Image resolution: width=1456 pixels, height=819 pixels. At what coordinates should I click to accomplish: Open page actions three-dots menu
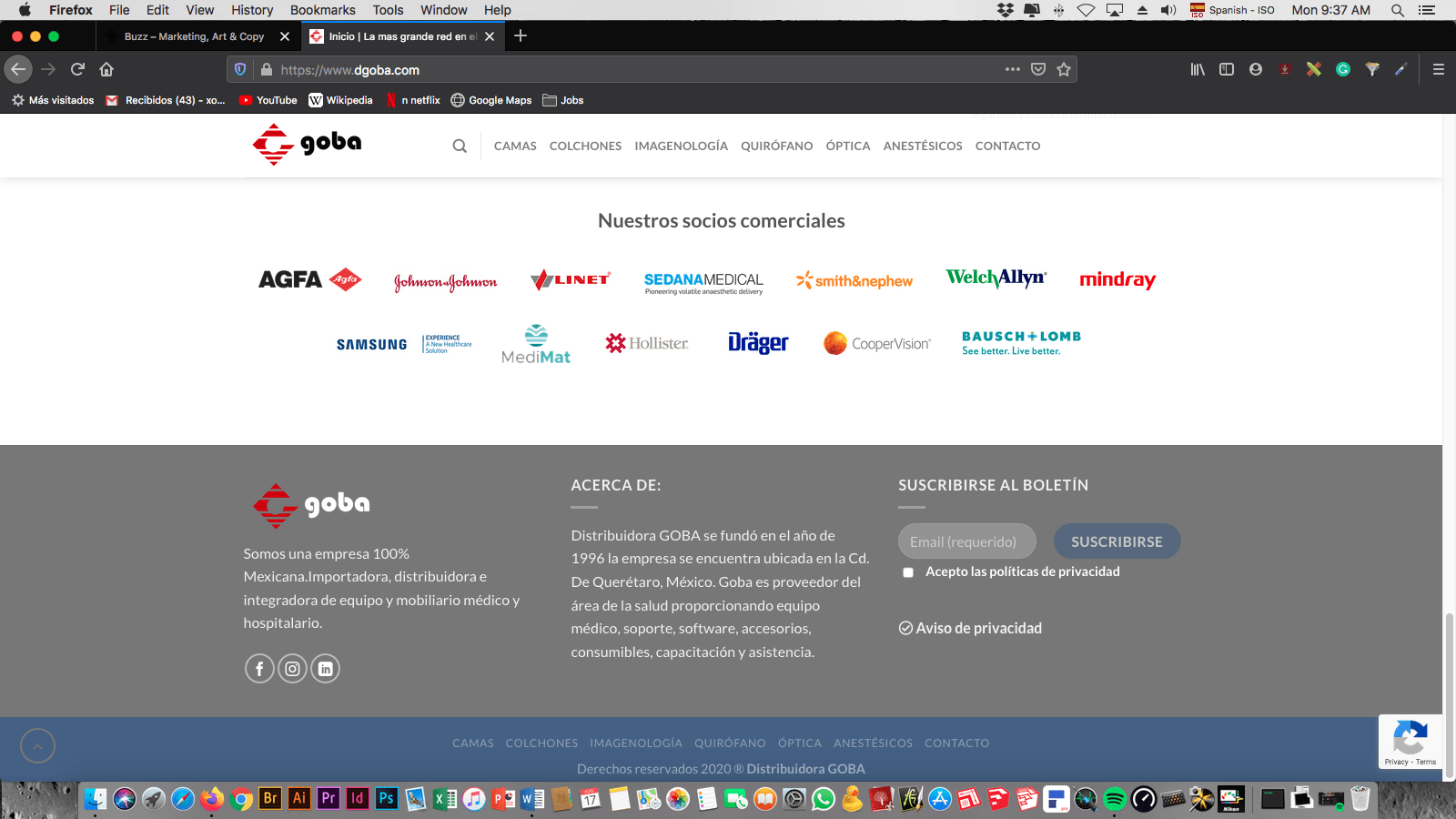click(1013, 69)
